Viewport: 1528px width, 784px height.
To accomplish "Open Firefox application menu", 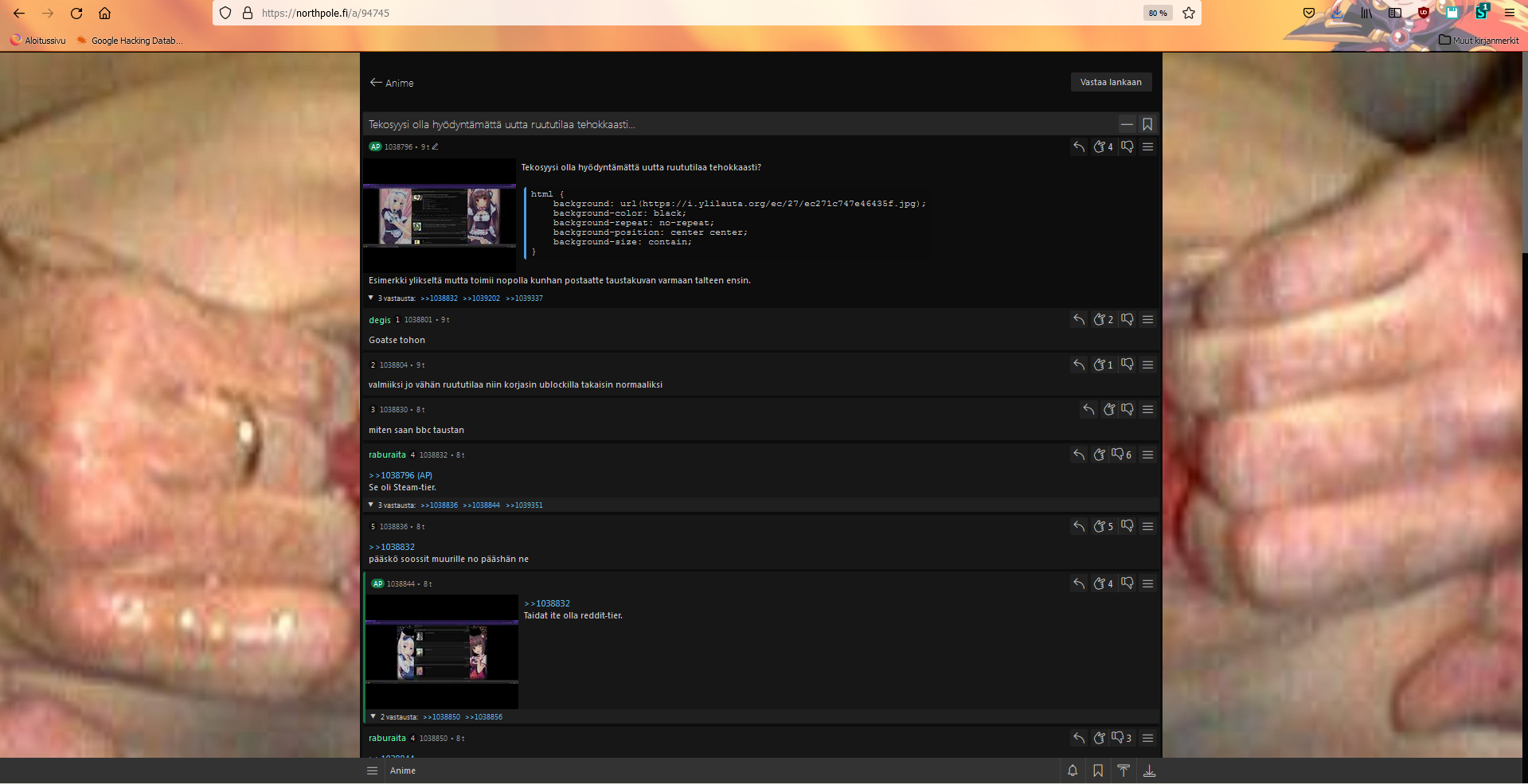I will [x=1509, y=13].
